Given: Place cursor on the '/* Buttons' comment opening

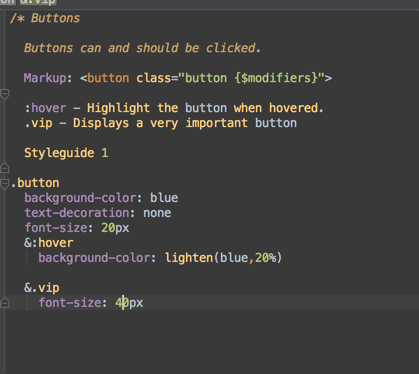Looking at the screenshot, I should 45,18.
